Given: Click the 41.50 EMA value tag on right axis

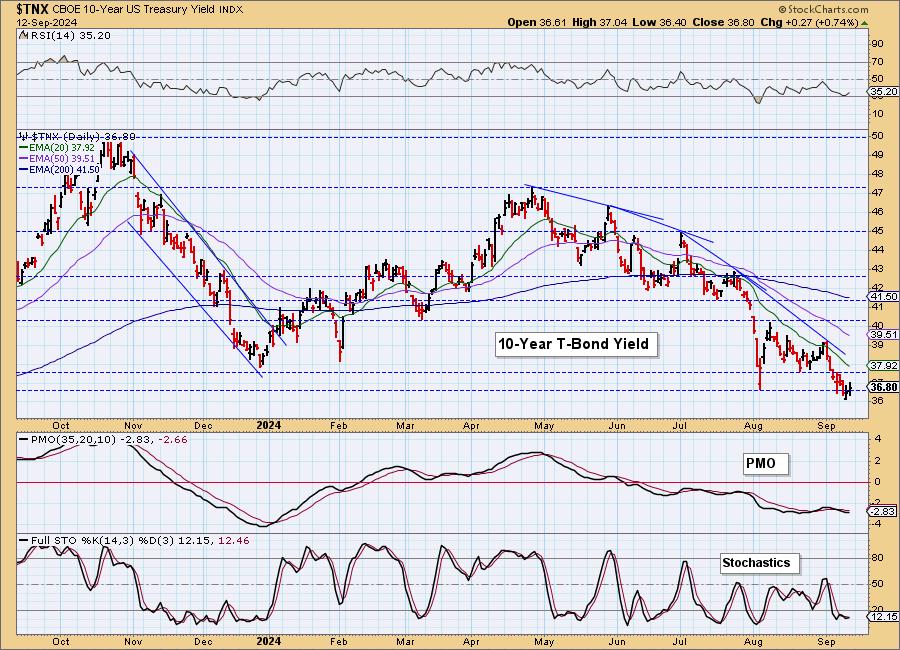Looking at the screenshot, I should (884, 296).
